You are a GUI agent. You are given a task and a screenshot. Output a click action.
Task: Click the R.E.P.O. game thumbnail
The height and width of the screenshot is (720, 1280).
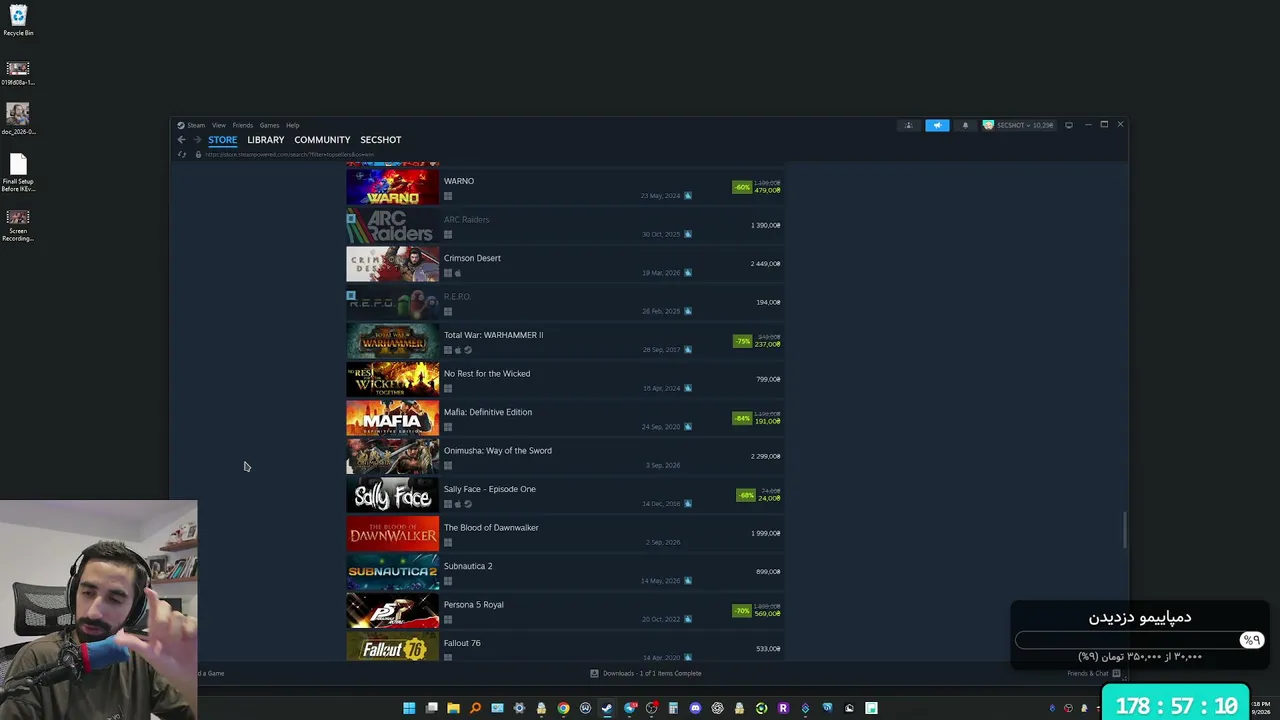(392, 303)
